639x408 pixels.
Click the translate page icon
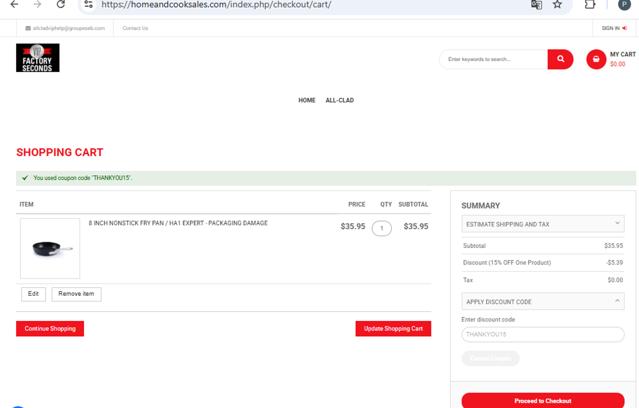(x=536, y=4)
